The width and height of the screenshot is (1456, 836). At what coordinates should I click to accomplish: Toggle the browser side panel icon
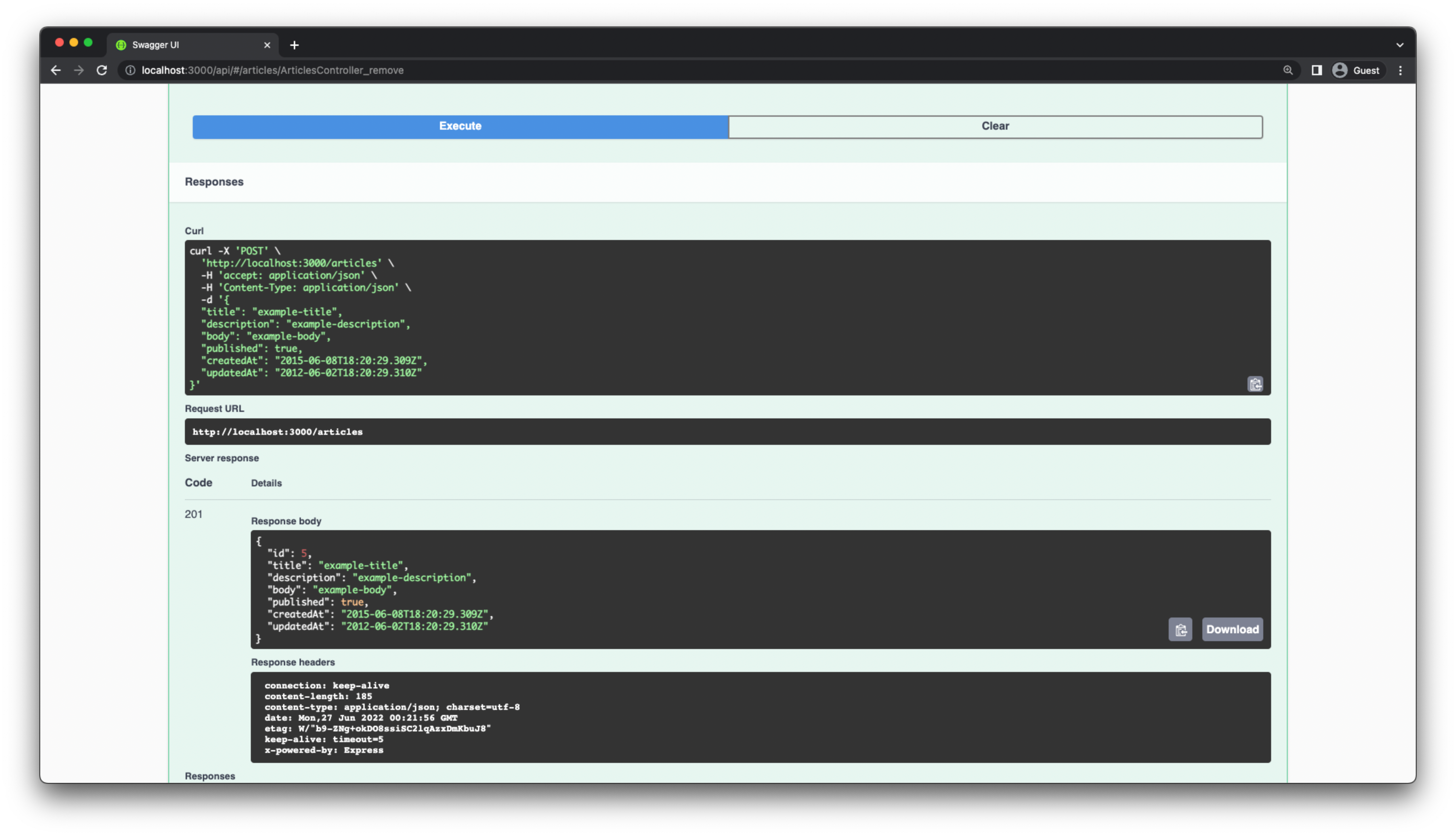[1317, 70]
